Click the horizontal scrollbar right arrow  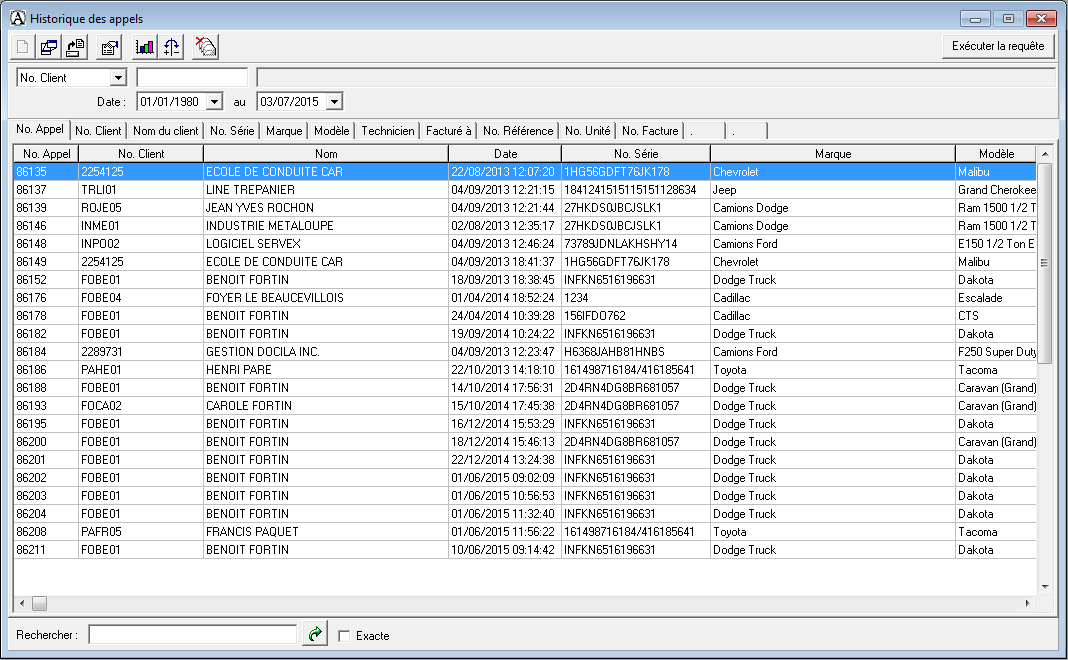(1028, 603)
